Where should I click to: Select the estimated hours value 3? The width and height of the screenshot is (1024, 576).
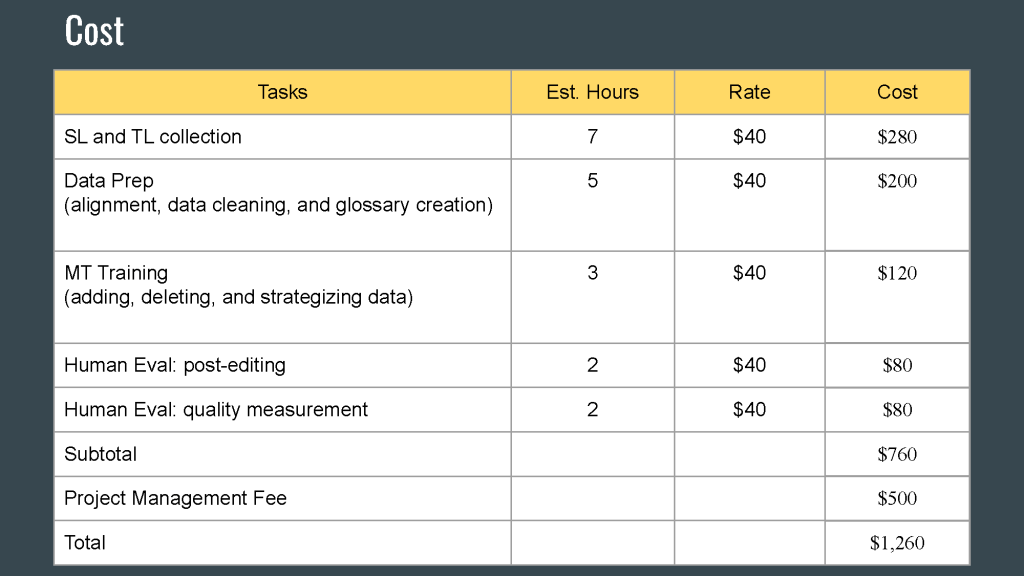tap(592, 273)
